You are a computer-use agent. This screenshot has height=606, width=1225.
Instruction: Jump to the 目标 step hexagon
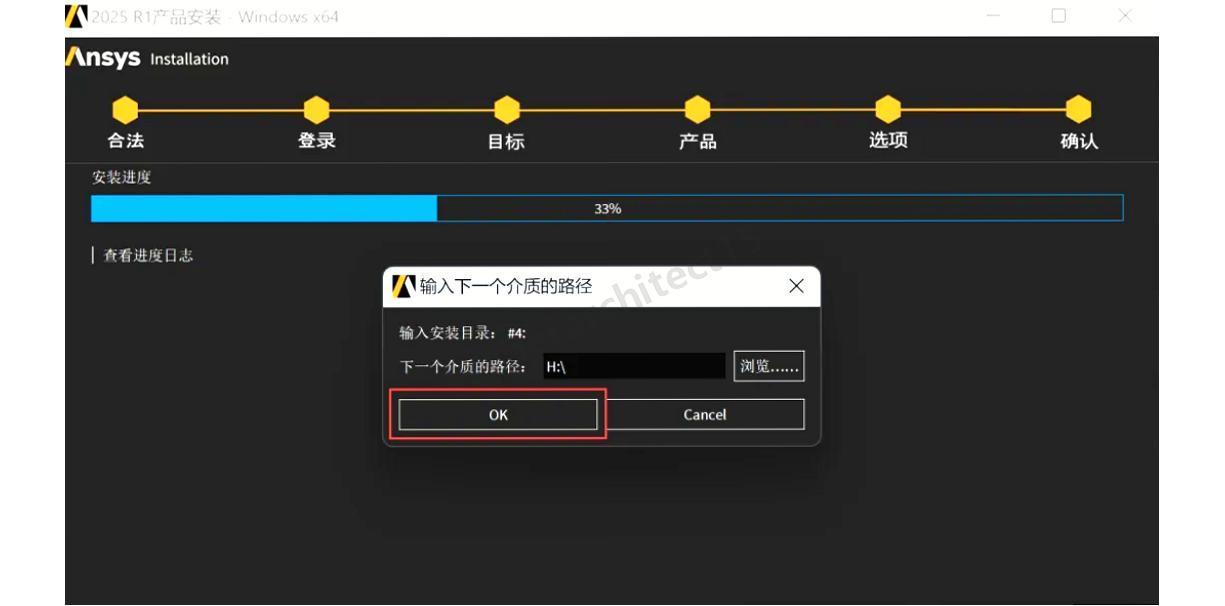(x=506, y=110)
